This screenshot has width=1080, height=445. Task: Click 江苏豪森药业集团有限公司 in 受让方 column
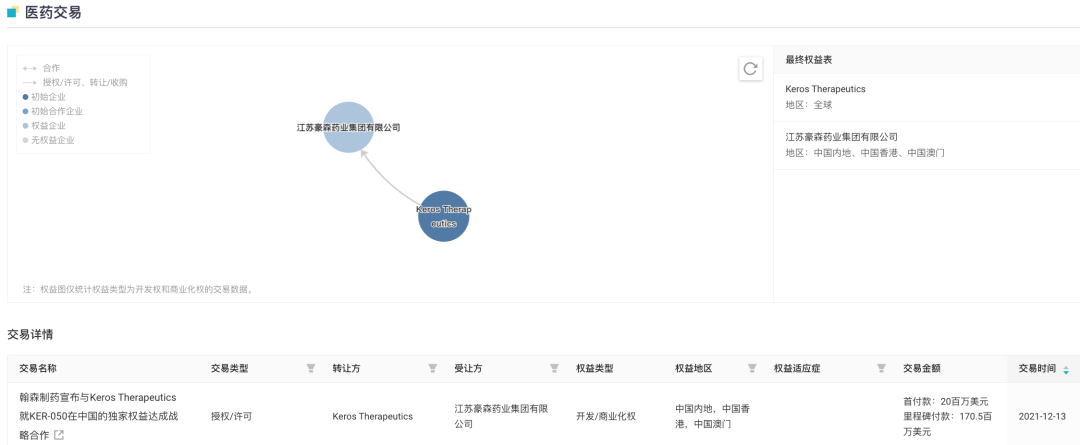501,416
